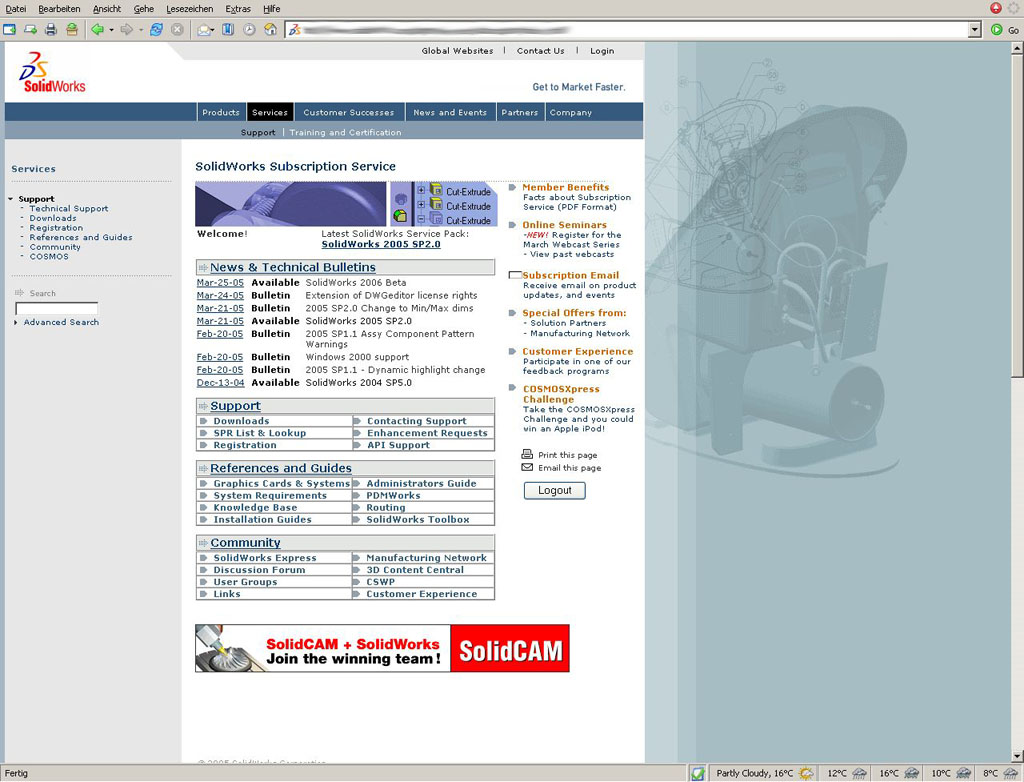Open the Discussion Forum link
Viewport: 1024px width, 782px height.
pos(259,570)
